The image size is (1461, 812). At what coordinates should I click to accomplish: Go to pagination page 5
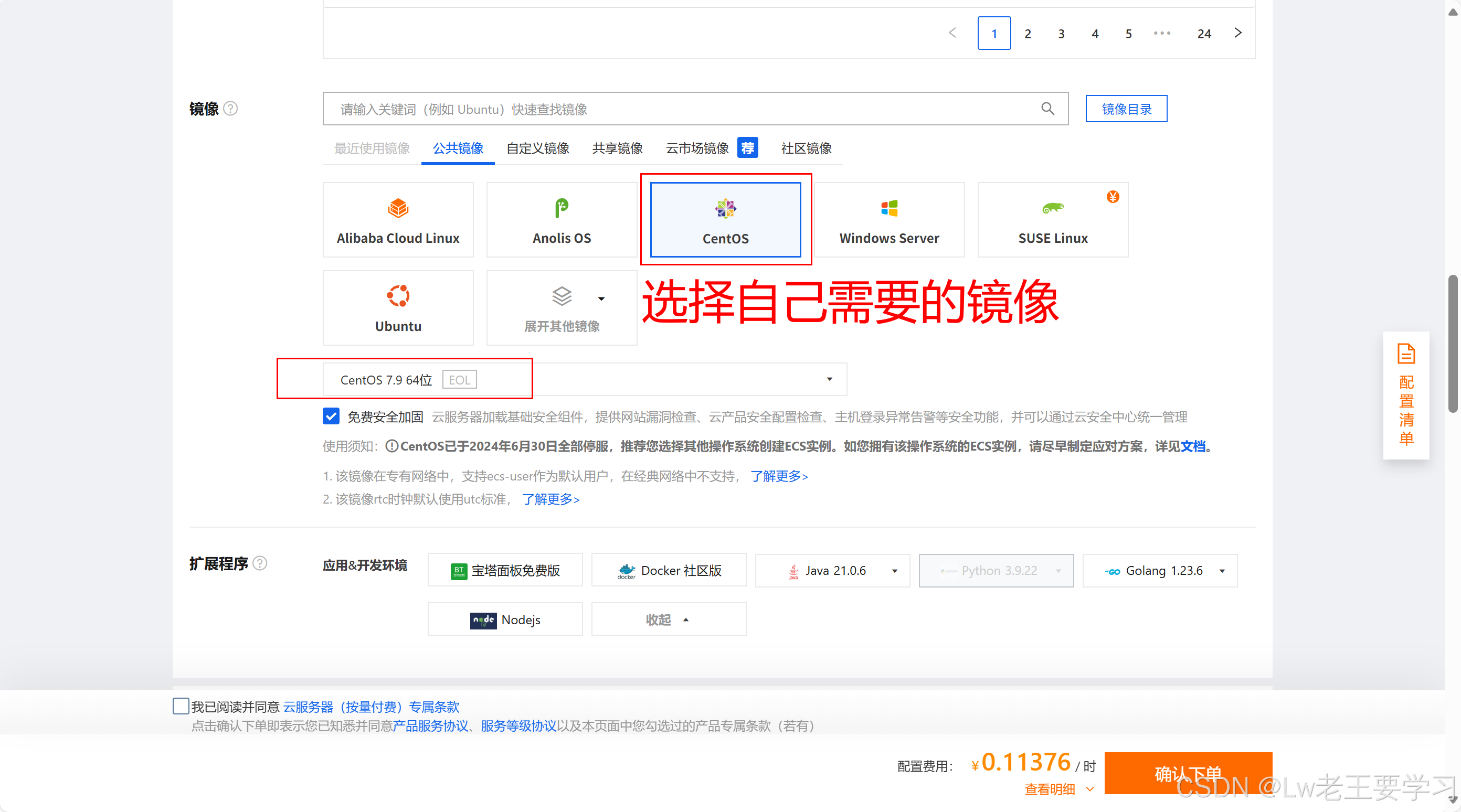click(1129, 34)
